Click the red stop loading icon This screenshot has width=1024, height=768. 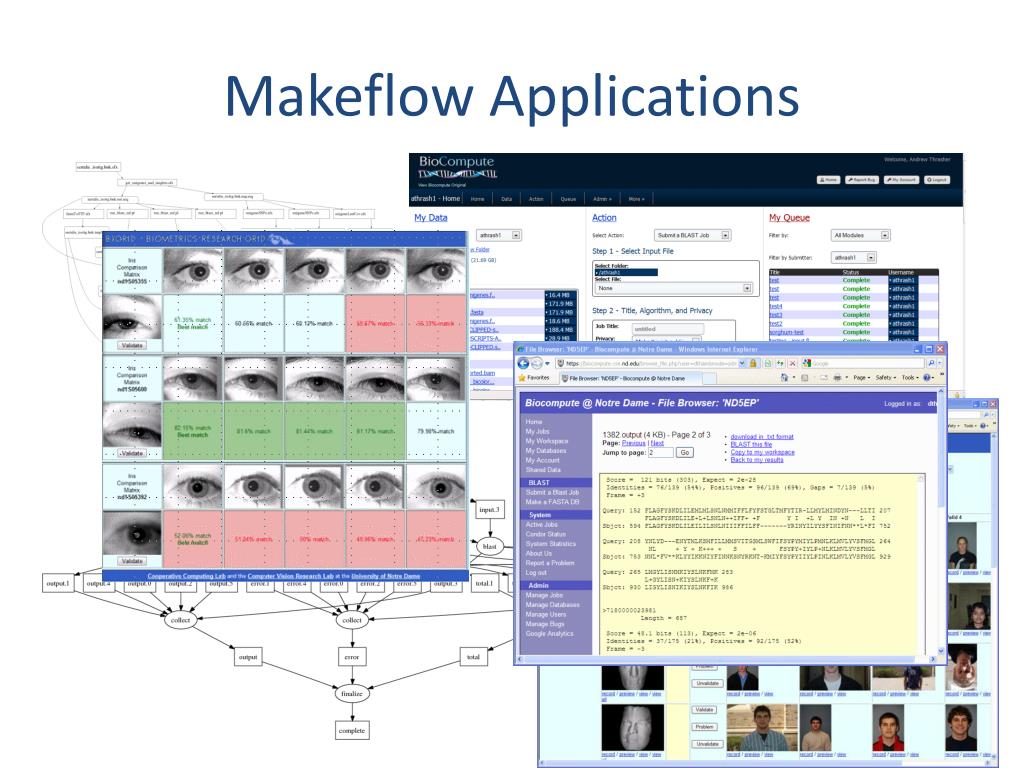click(x=792, y=363)
